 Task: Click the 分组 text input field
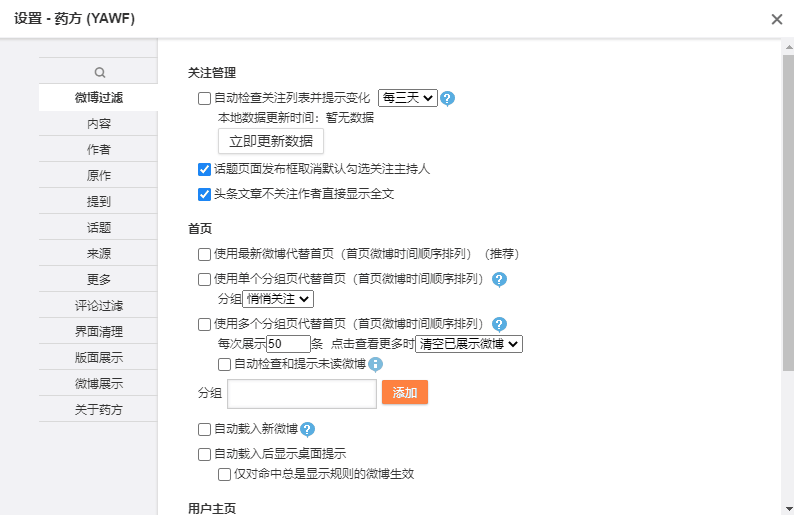(x=302, y=393)
